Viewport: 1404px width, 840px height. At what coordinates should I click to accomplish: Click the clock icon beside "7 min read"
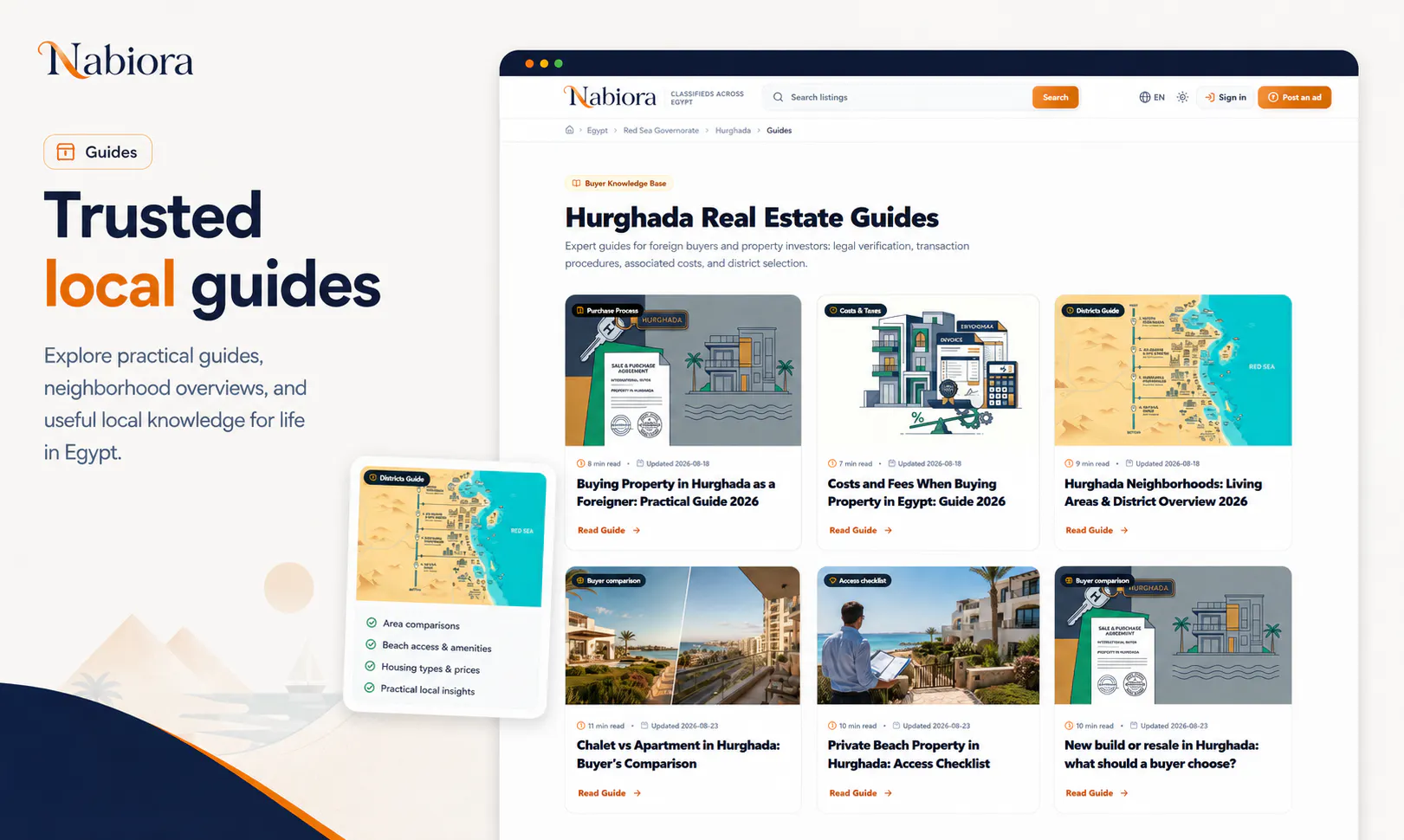tap(832, 463)
